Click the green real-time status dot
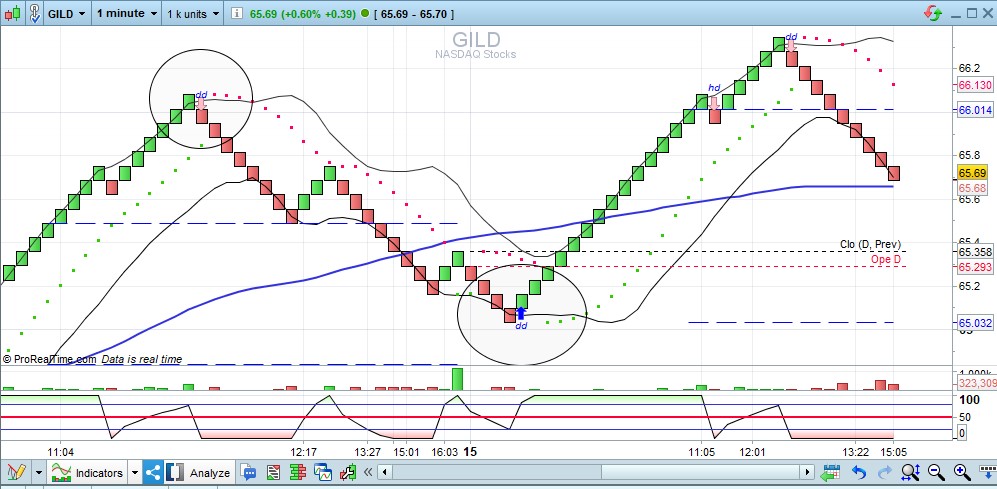 tap(364, 13)
